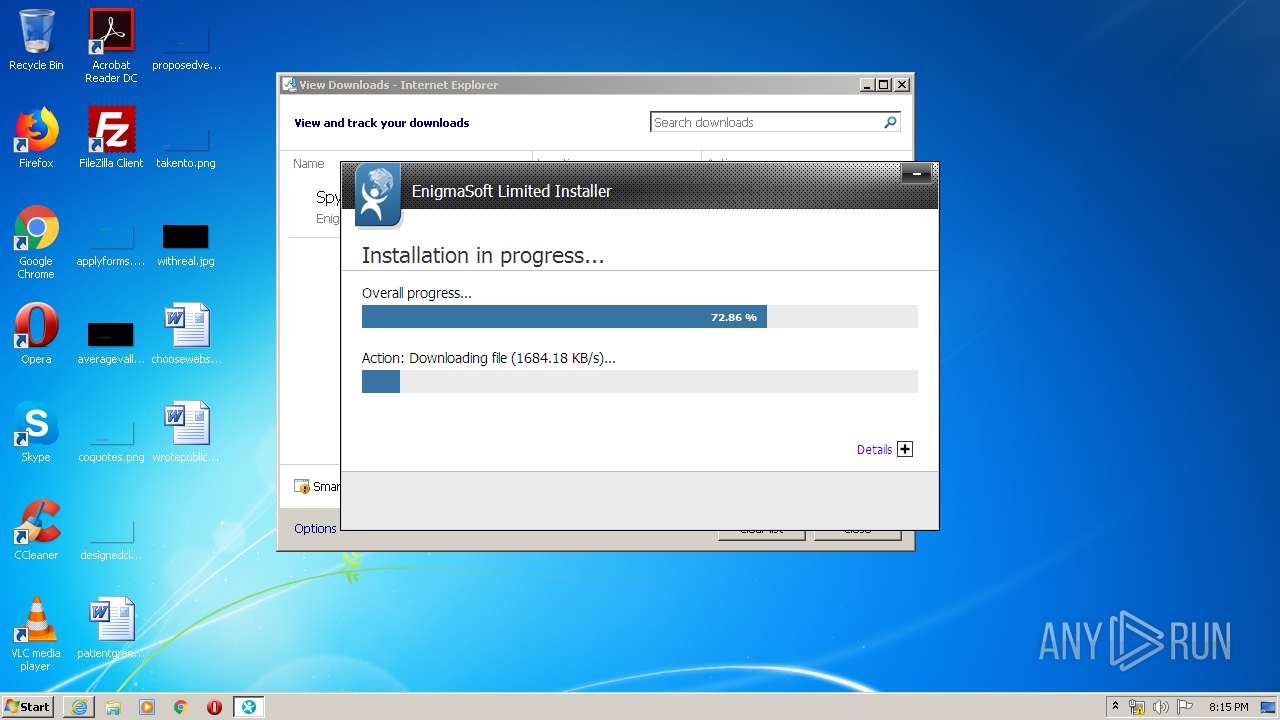Launch Opera browser desktop shortcut

click(x=36, y=334)
